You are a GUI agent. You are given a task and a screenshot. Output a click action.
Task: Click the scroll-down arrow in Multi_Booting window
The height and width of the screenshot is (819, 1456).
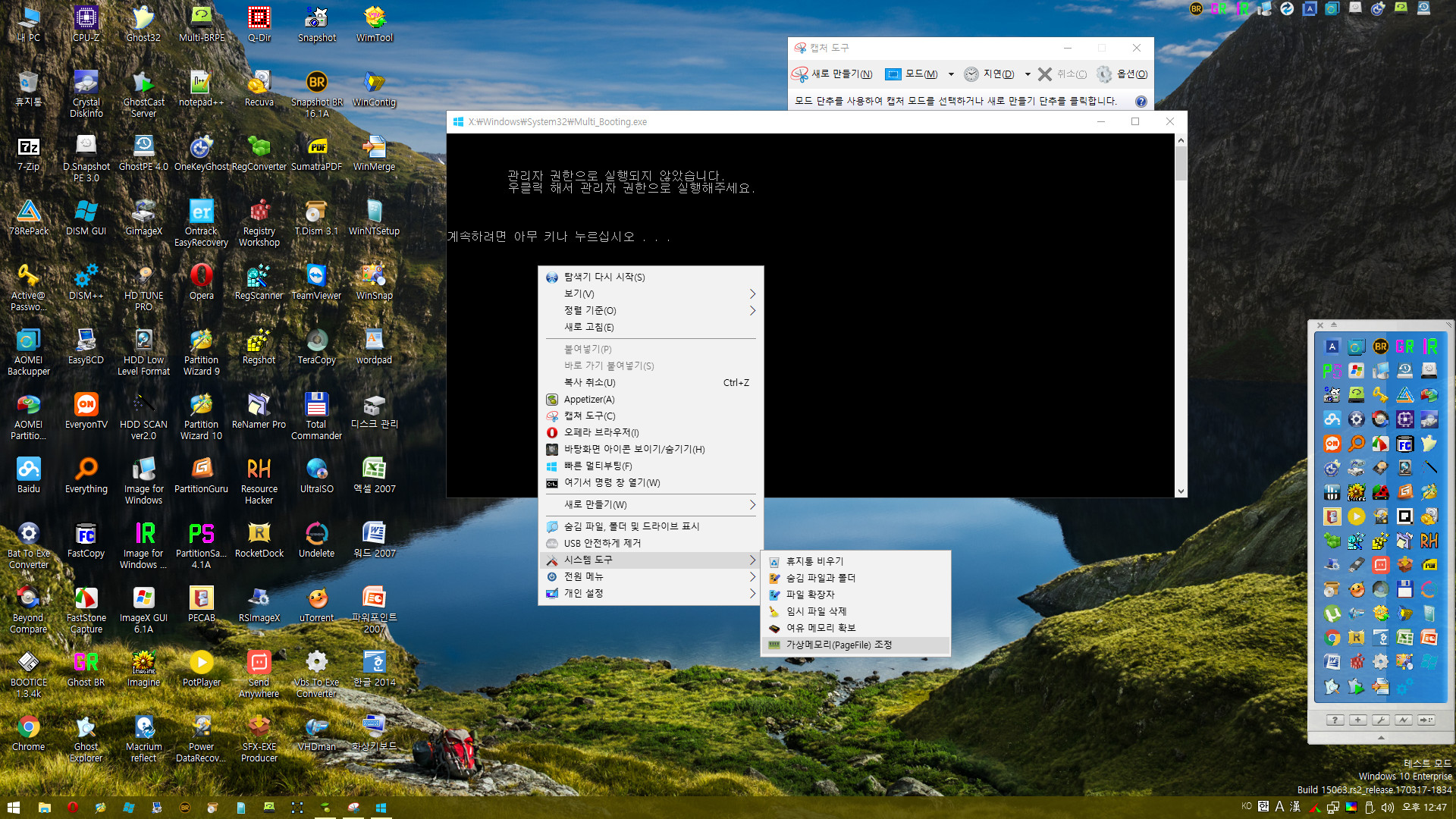click(x=1181, y=491)
